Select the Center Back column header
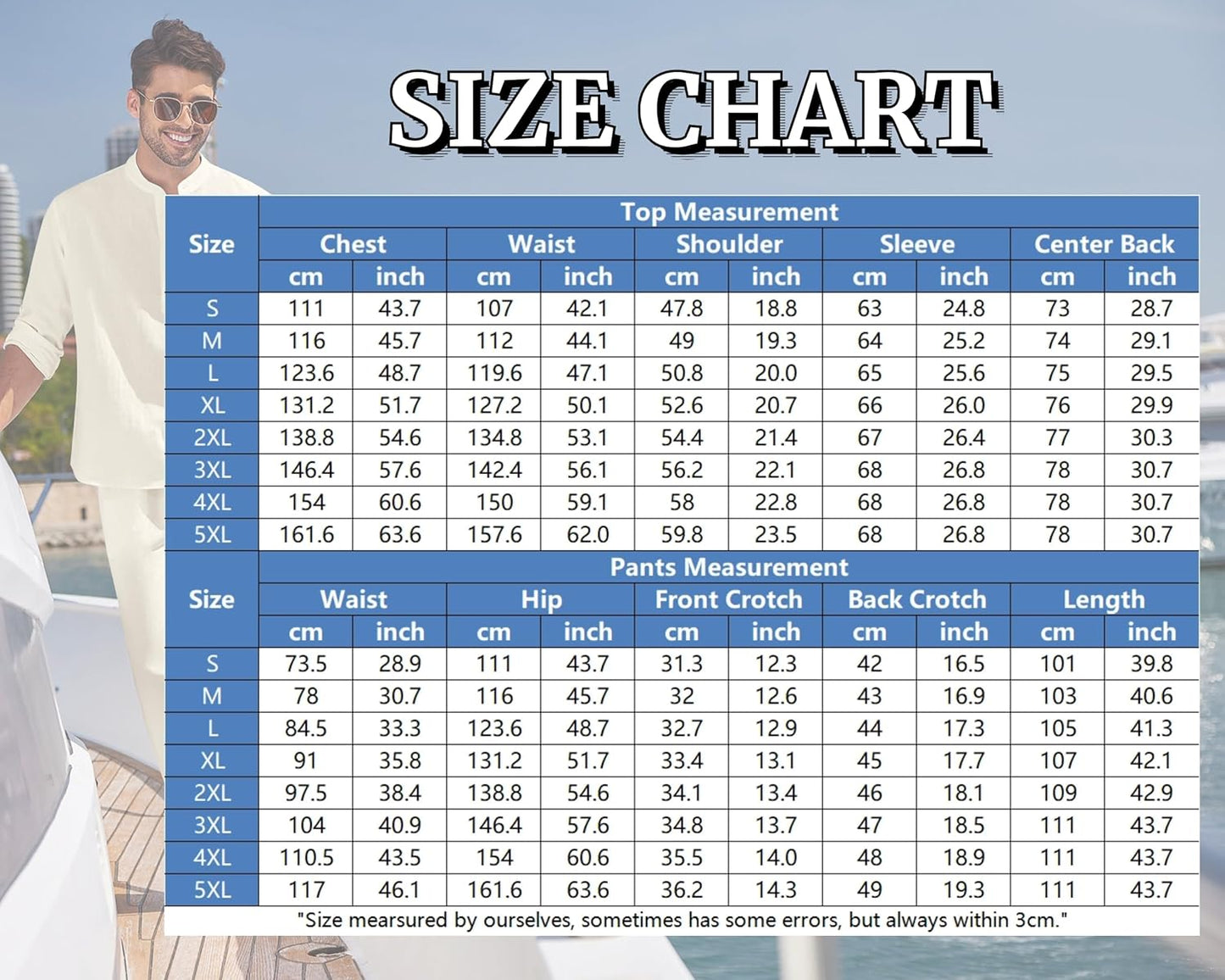Viewport: 1225px width, 980px height. click(1104, 244)
